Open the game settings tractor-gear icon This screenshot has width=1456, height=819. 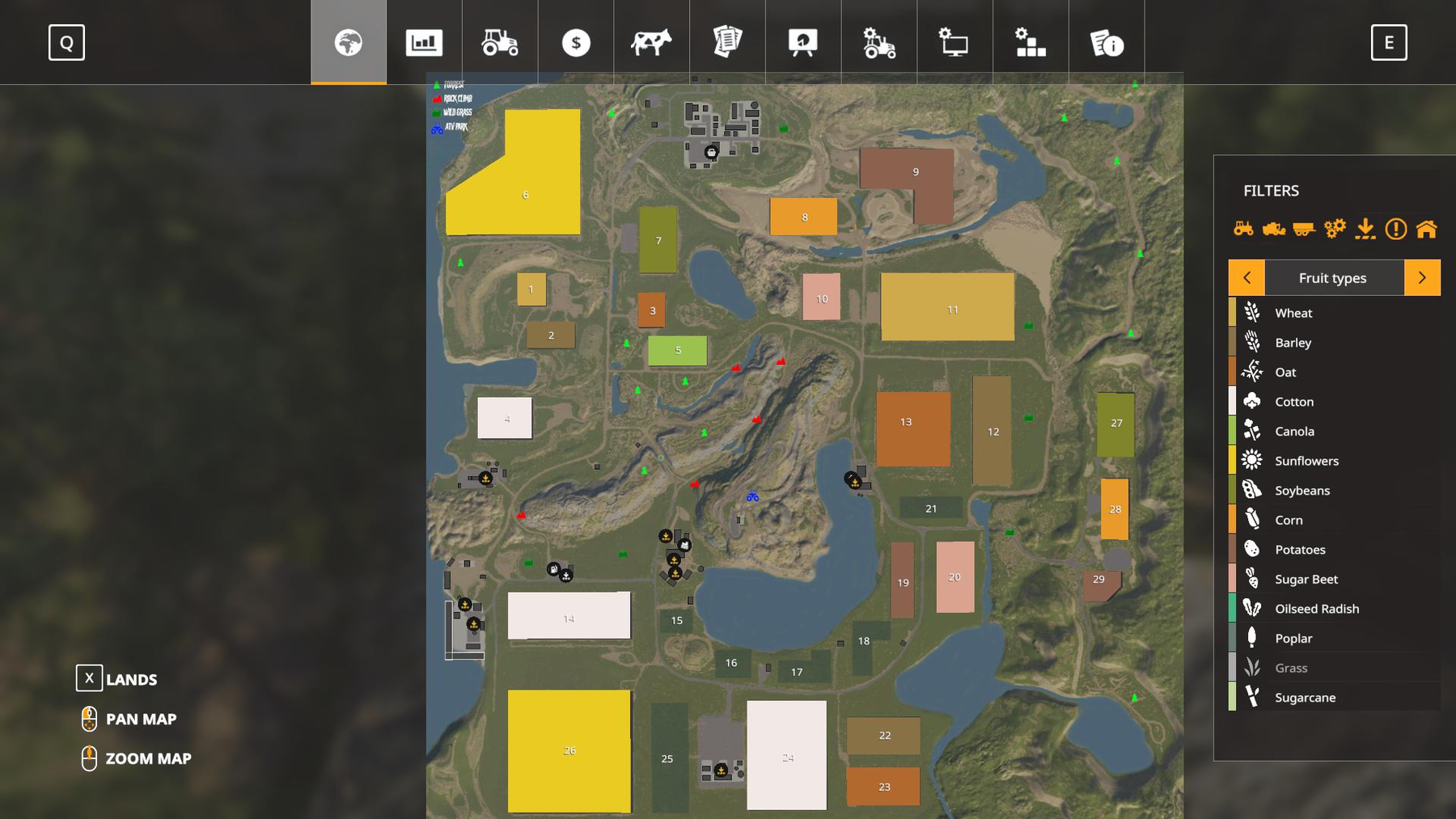[x=879, y=43]
